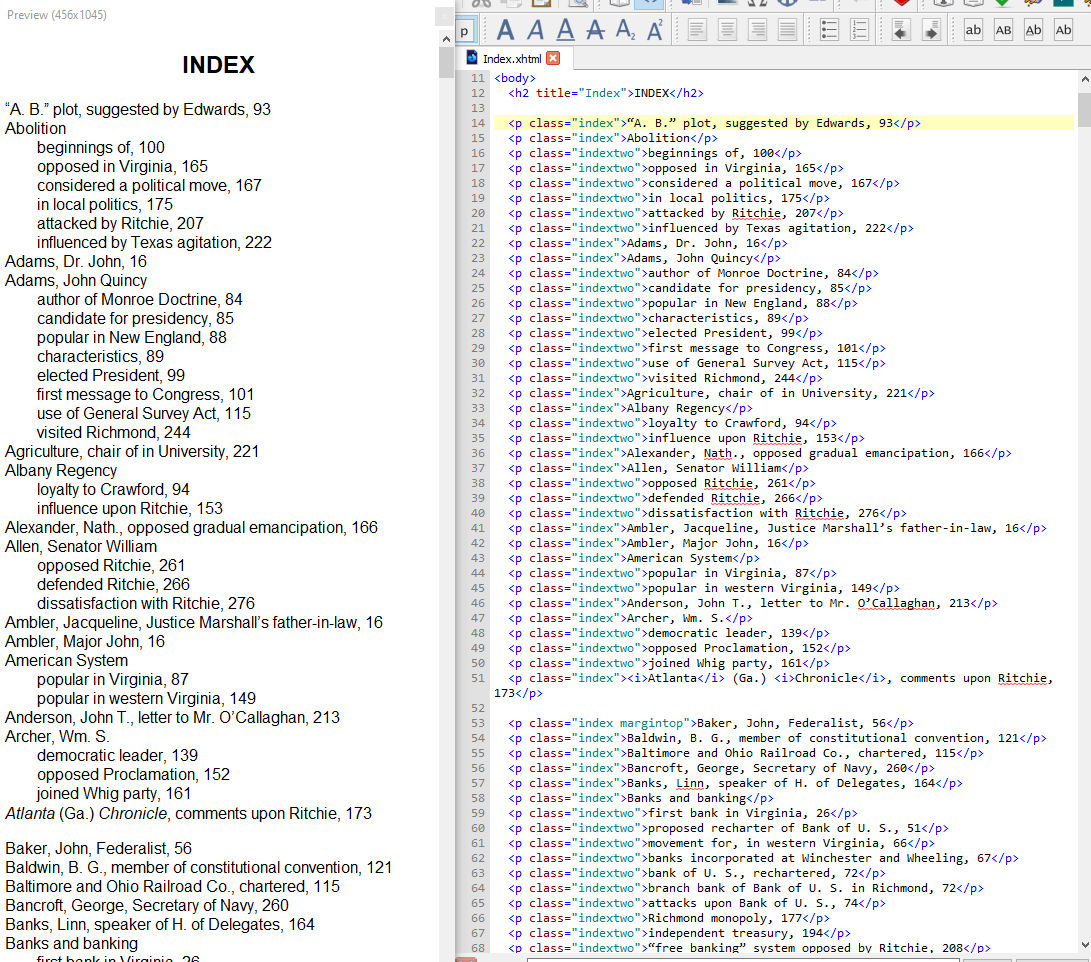This screenshot has width=1091, height=962.
Task: Close the Index.xhtml tab
Action: (553, 58)
